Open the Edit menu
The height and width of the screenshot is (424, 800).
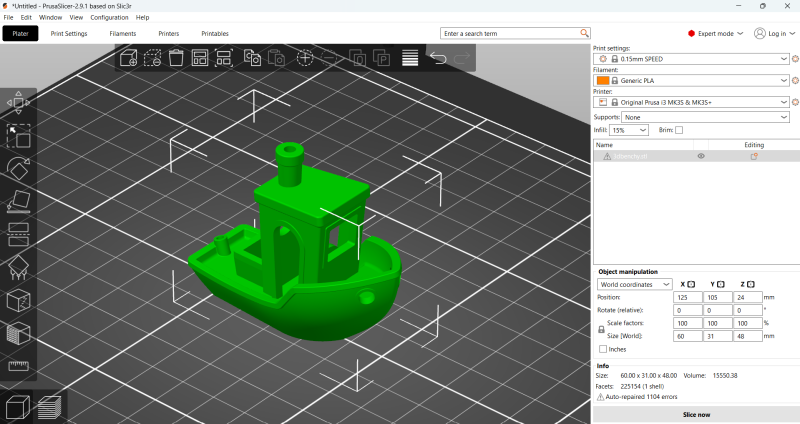[x=26, y=17]
